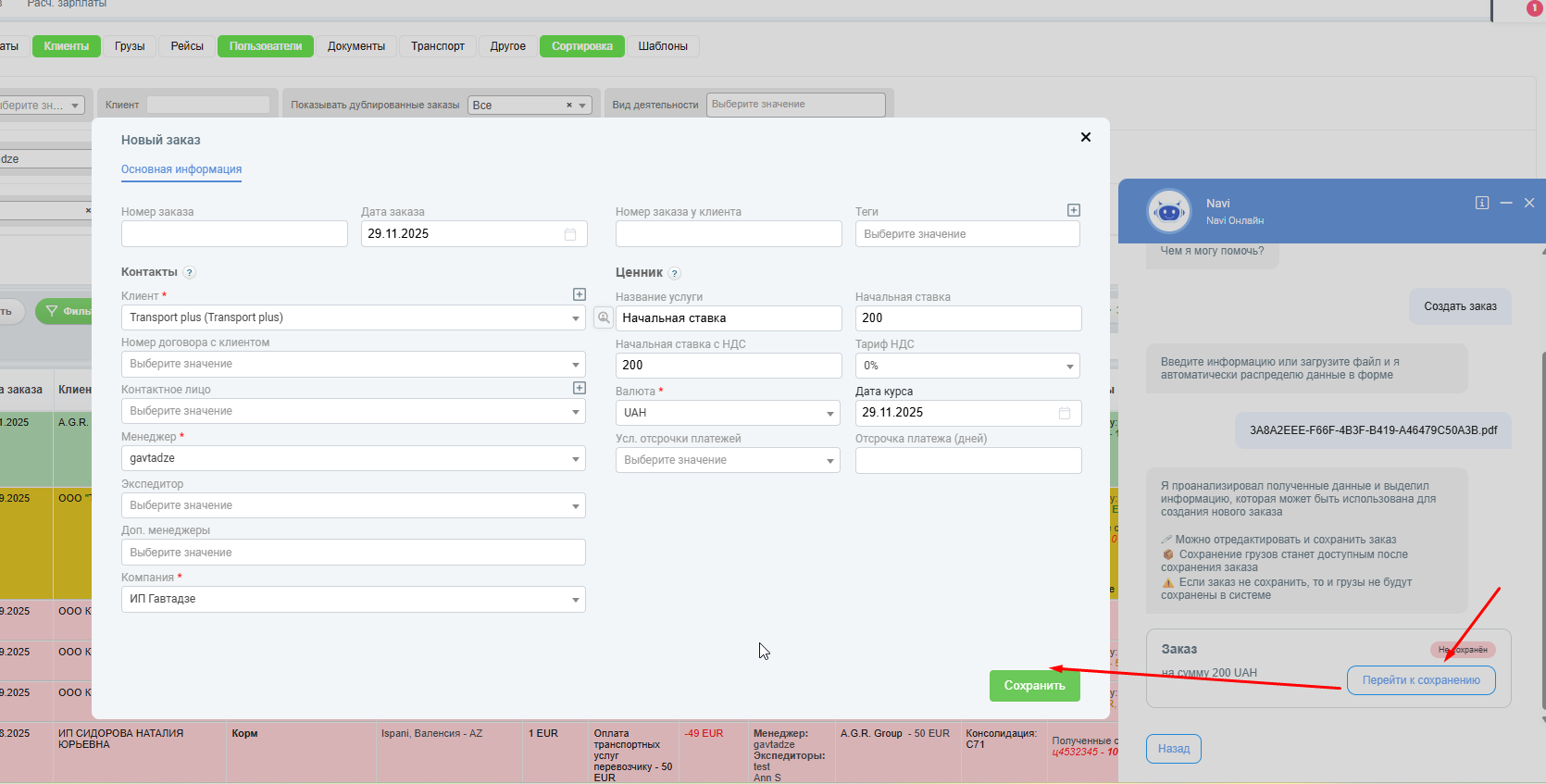Select the Основная информация tab
This screenshot has width=1546, height=784.
[181, 169]
